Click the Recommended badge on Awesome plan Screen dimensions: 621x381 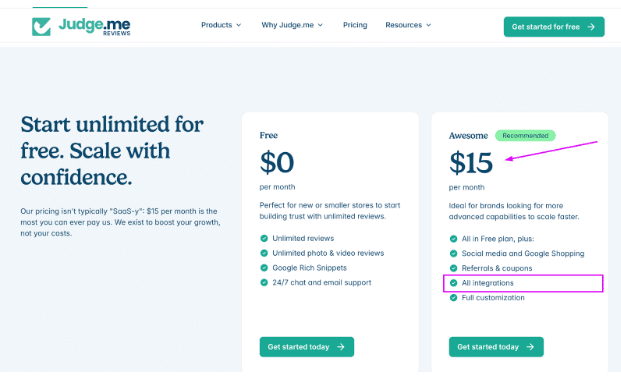point(525,136)
